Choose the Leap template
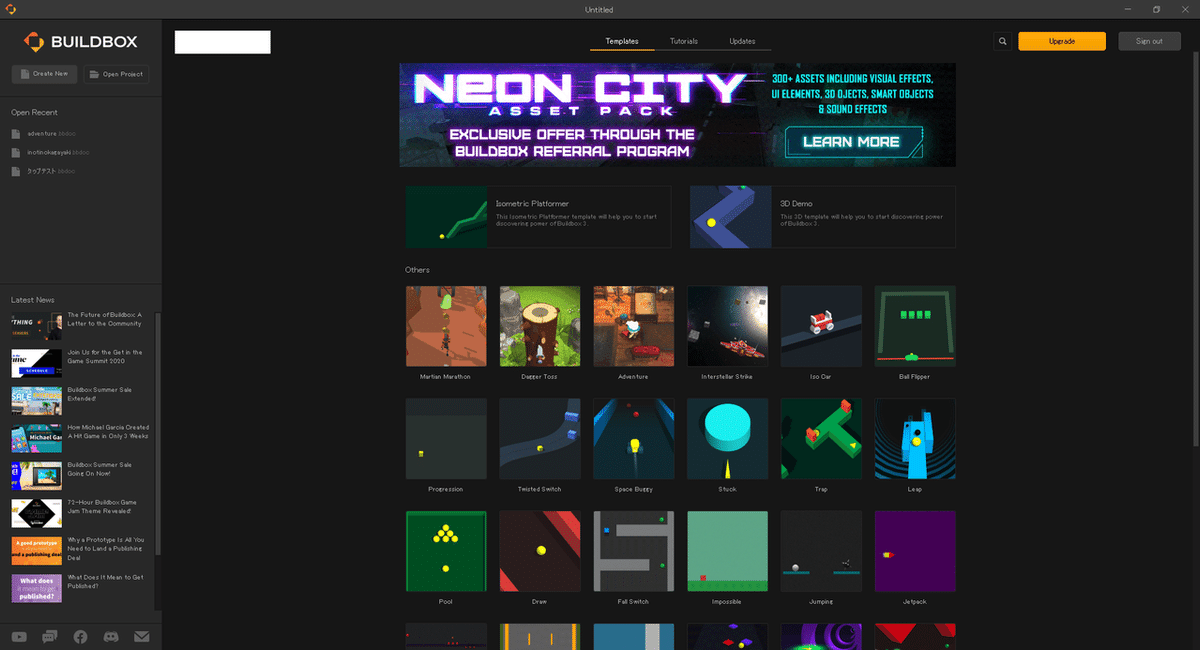This screenshot has height=650, width=1200. pyautogui.click(x=915, y=439)
